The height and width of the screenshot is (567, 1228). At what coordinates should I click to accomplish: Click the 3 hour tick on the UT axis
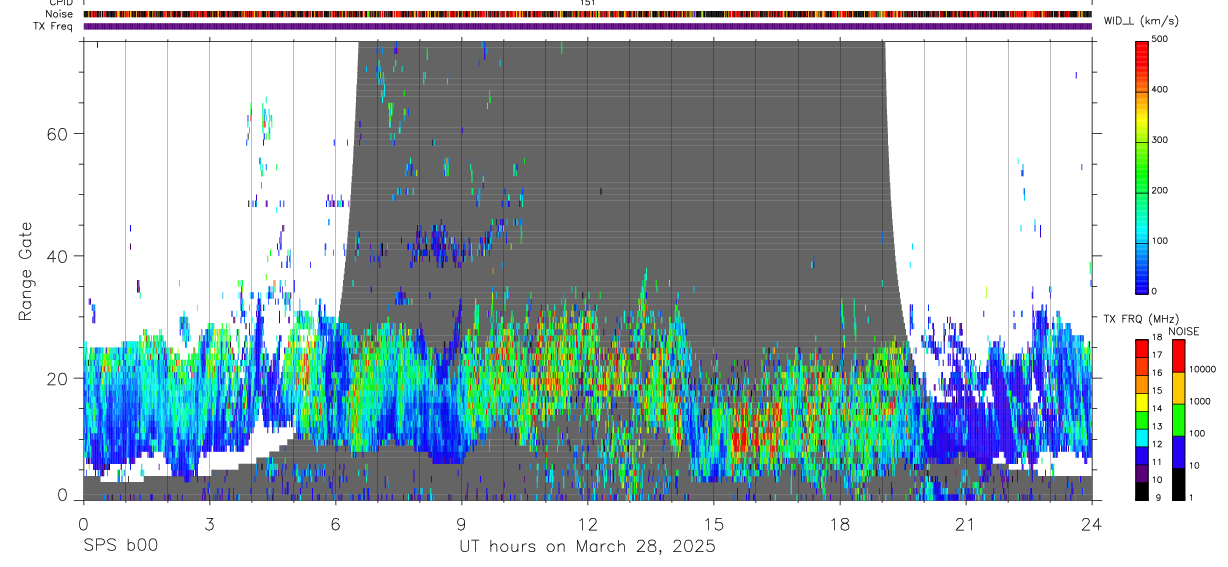tap(209, 523)
